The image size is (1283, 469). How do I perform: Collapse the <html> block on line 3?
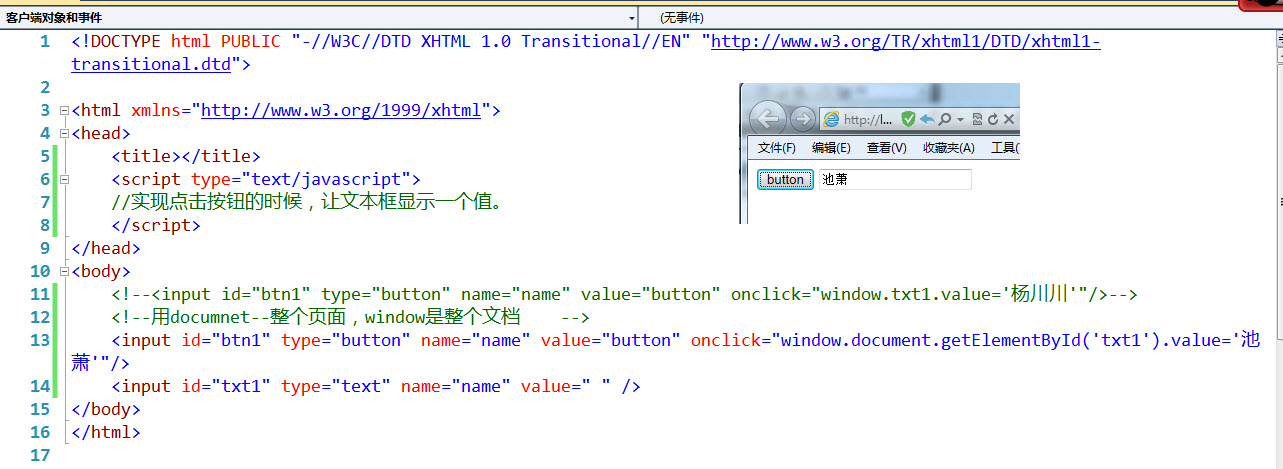(x=64, y=110)
